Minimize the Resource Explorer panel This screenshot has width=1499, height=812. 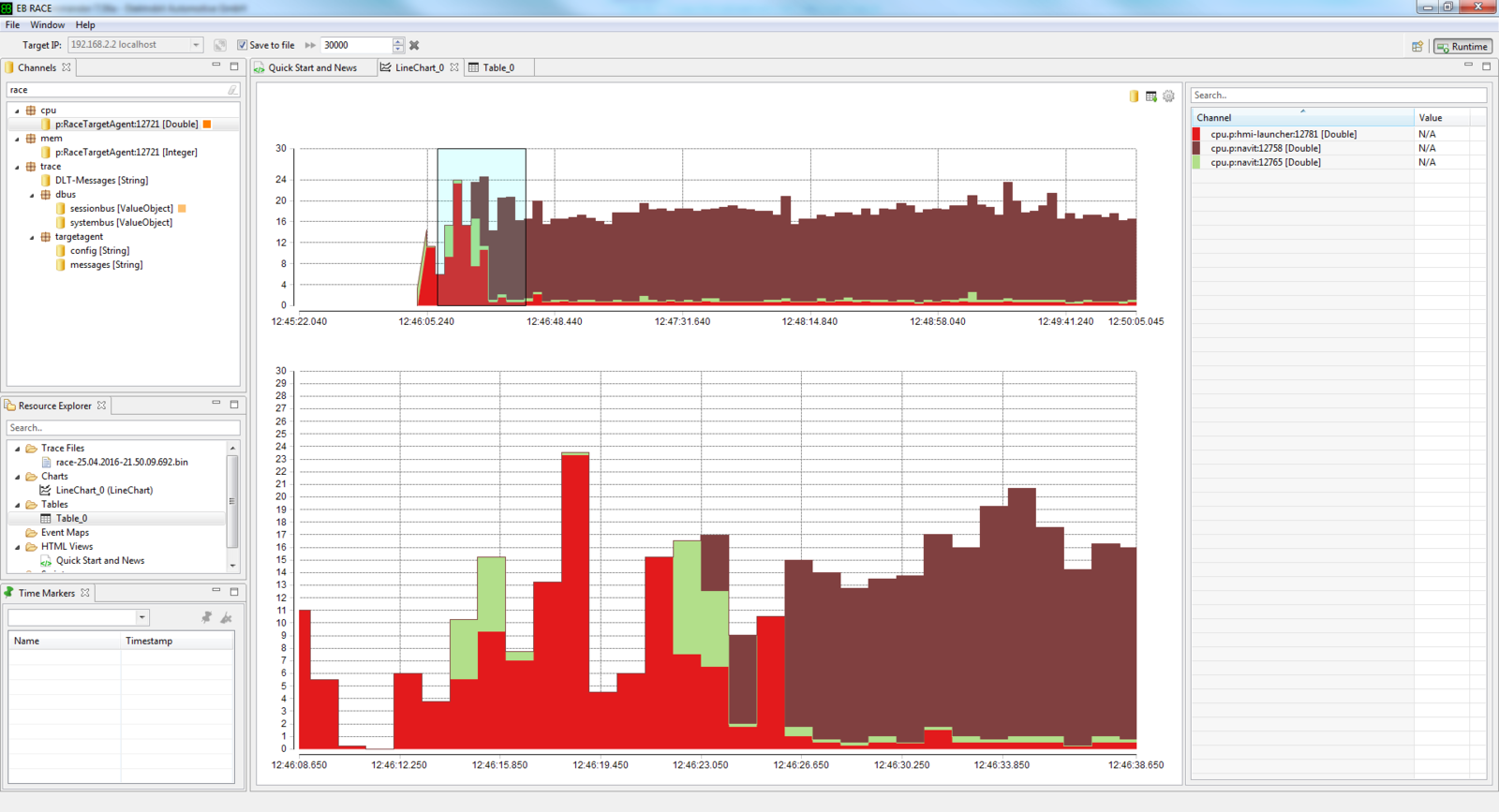click(216, 404)
